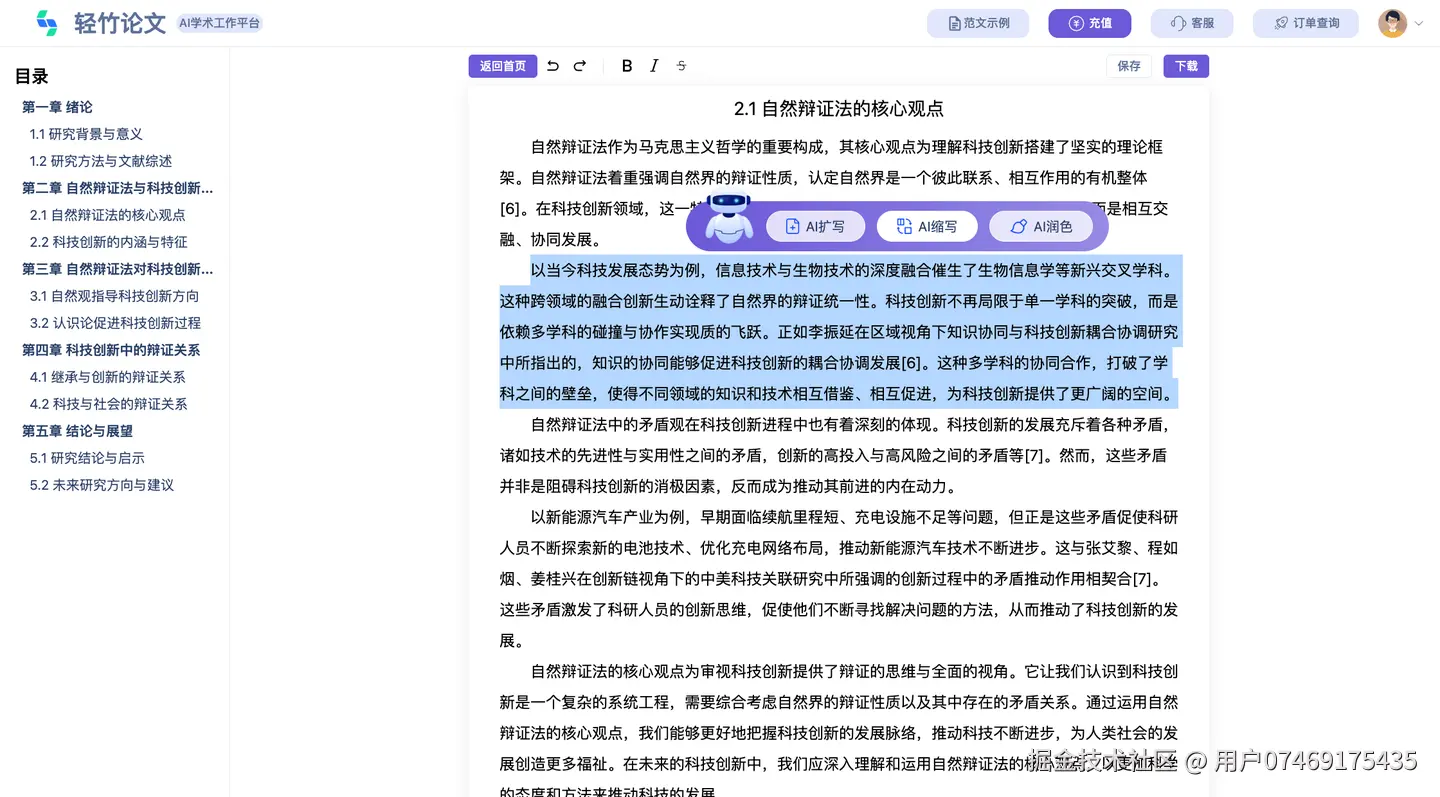1440x797 pixels.
Task: Open 客服 customer service via headset icon
Action: (x=1192, y=22)
